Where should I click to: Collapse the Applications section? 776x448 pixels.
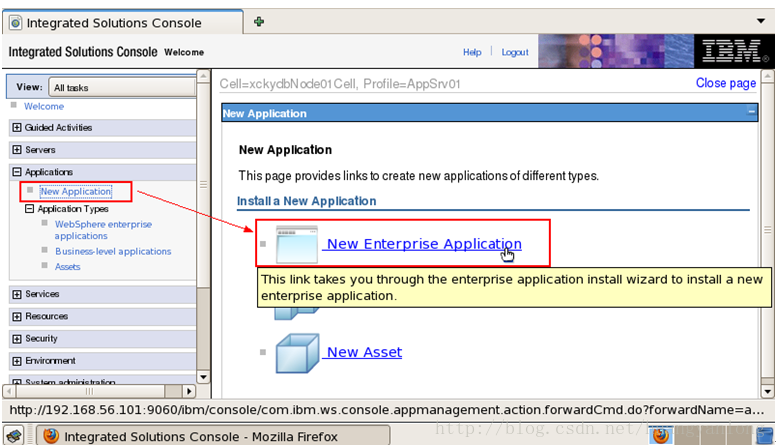point(17,172)
